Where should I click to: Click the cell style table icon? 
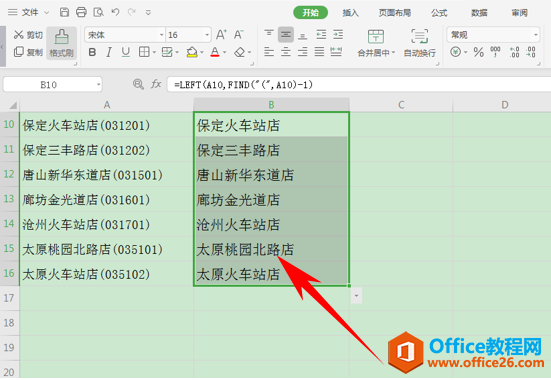167,52
